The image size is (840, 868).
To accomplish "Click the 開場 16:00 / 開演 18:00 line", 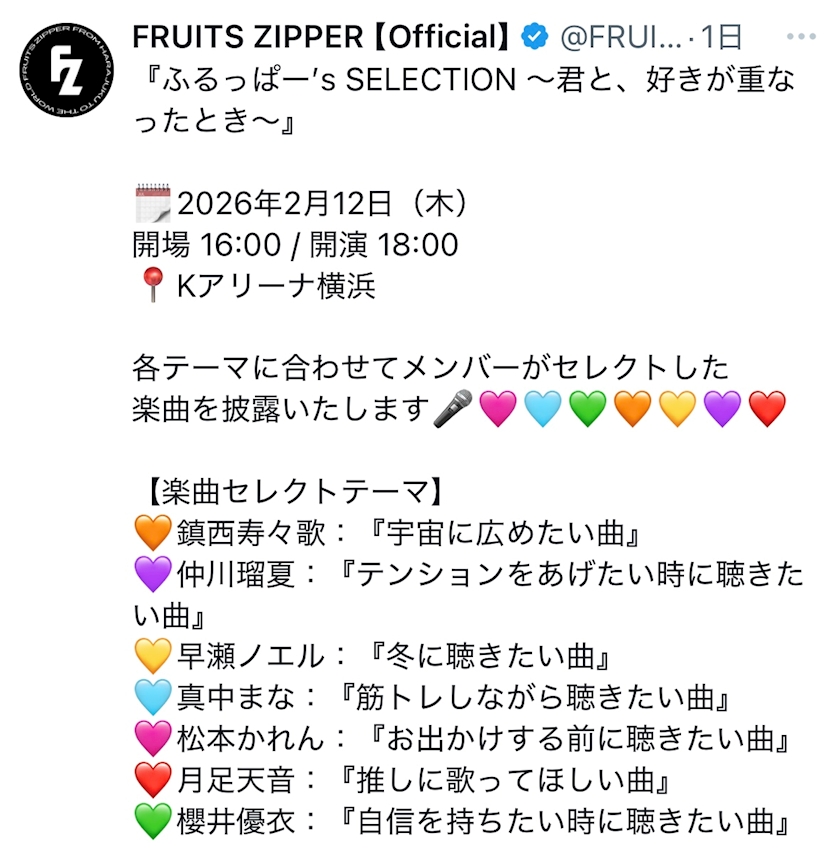I will (x=296, y=245).
